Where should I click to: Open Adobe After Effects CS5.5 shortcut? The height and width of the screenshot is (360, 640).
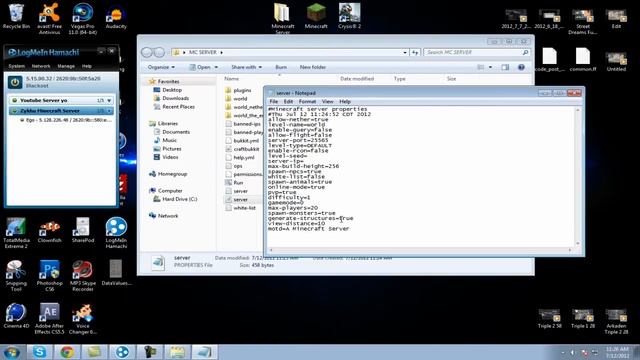49,318
